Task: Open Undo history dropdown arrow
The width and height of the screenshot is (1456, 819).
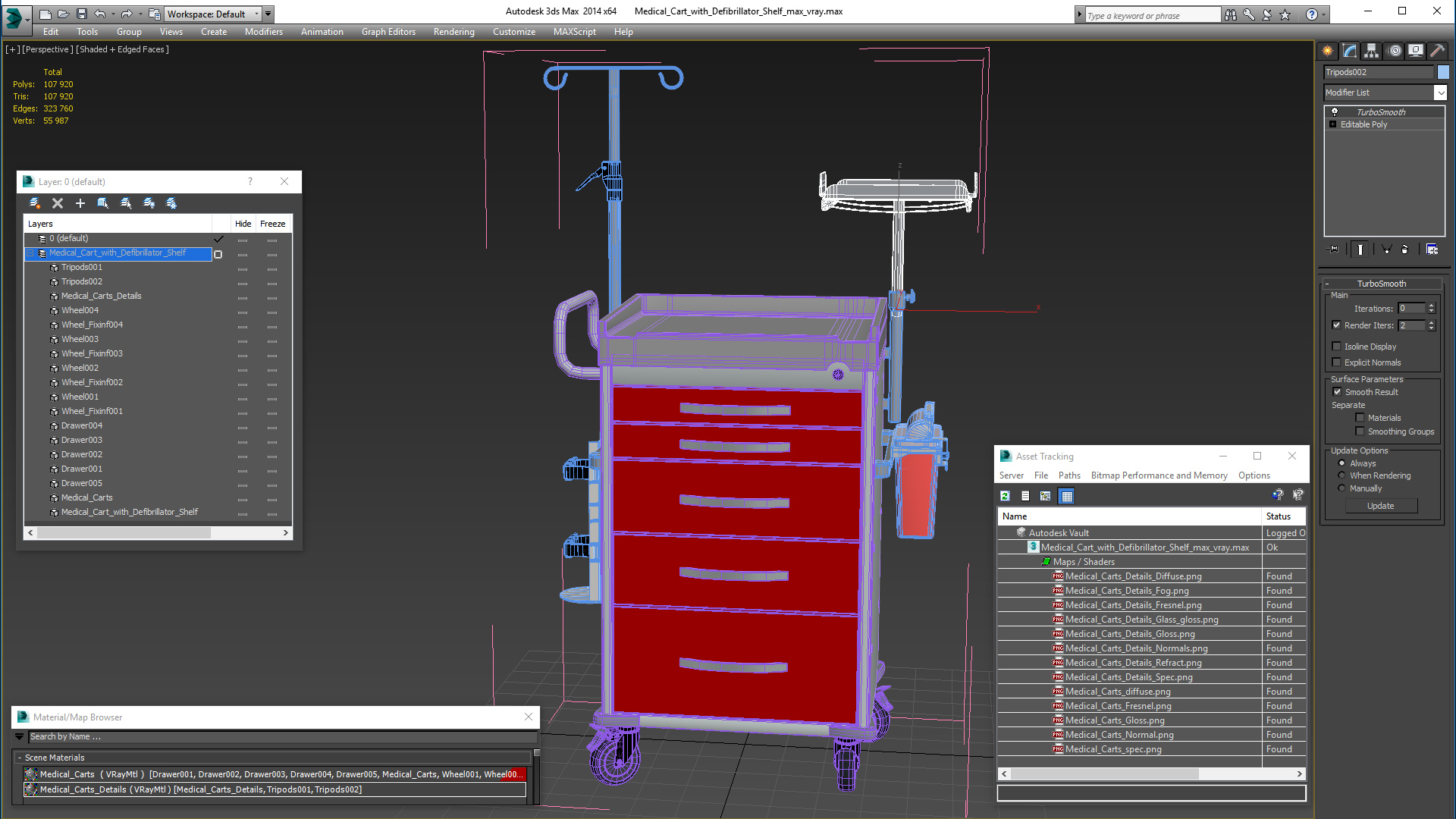Action: (113, 14)
